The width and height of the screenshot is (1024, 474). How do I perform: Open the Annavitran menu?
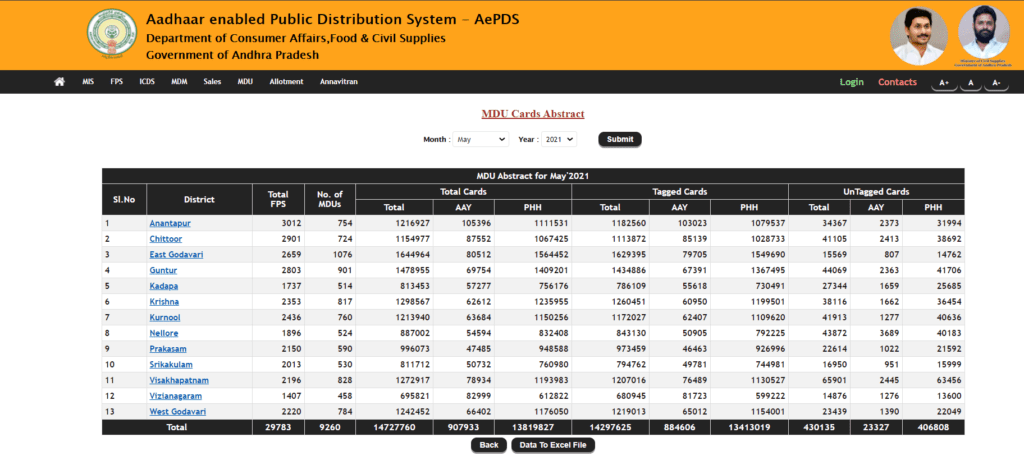(339, 82)
